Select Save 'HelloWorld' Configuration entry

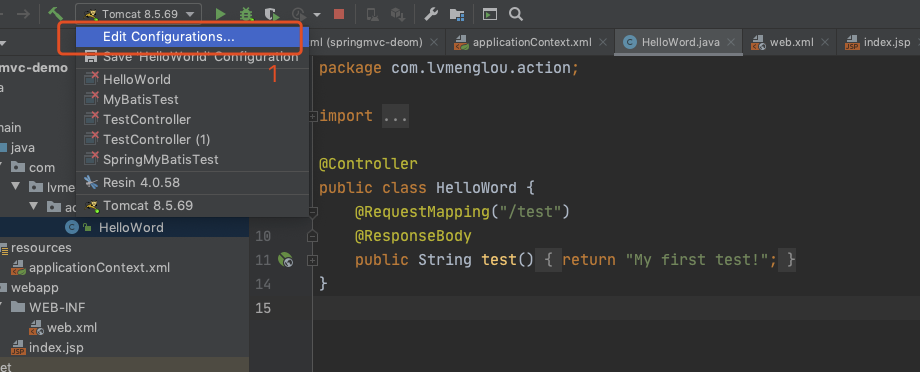point(192,57)
